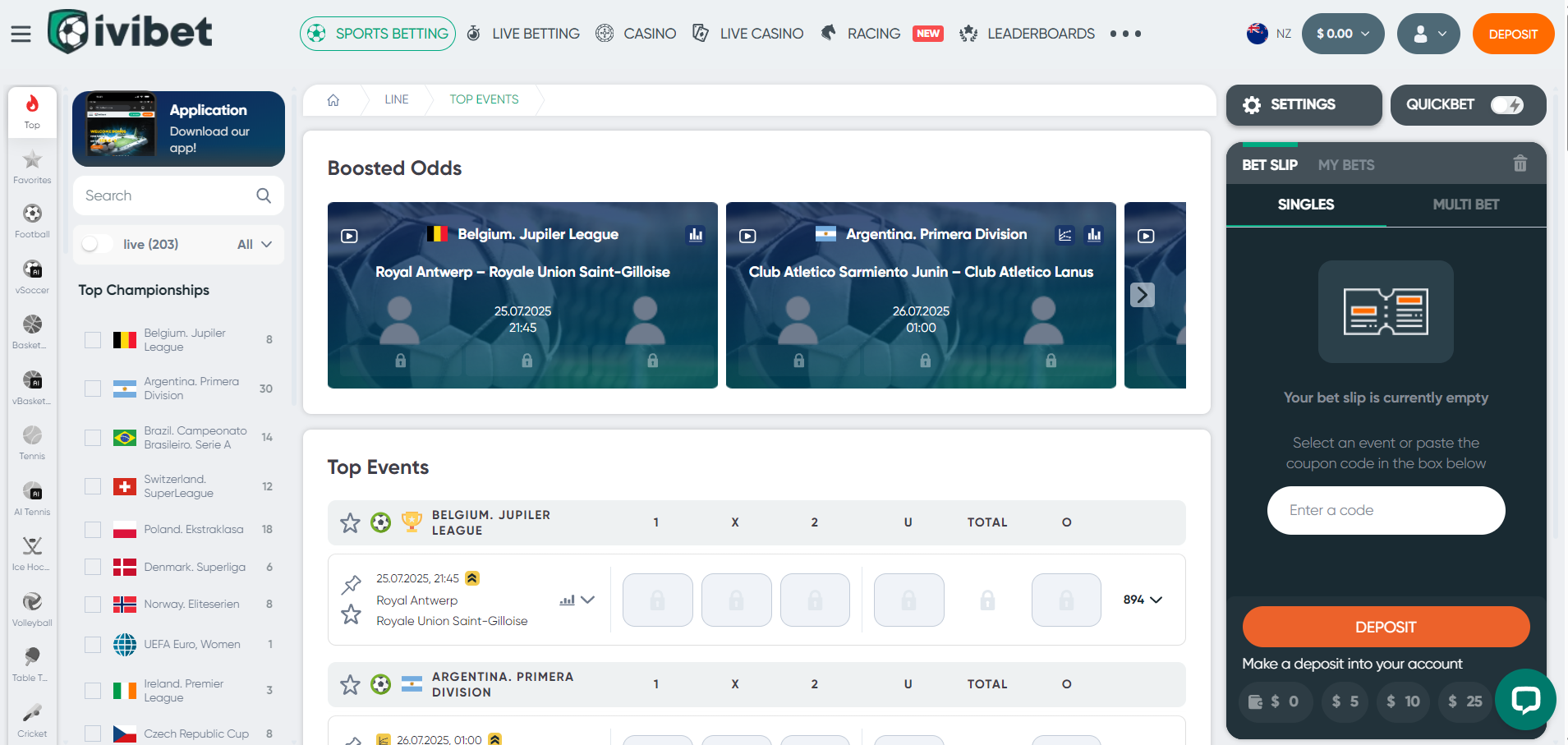This screenshot has width=1568, height=745.
Task: Clear bet slip with trash icon
Action: (x=1520, y=163)
